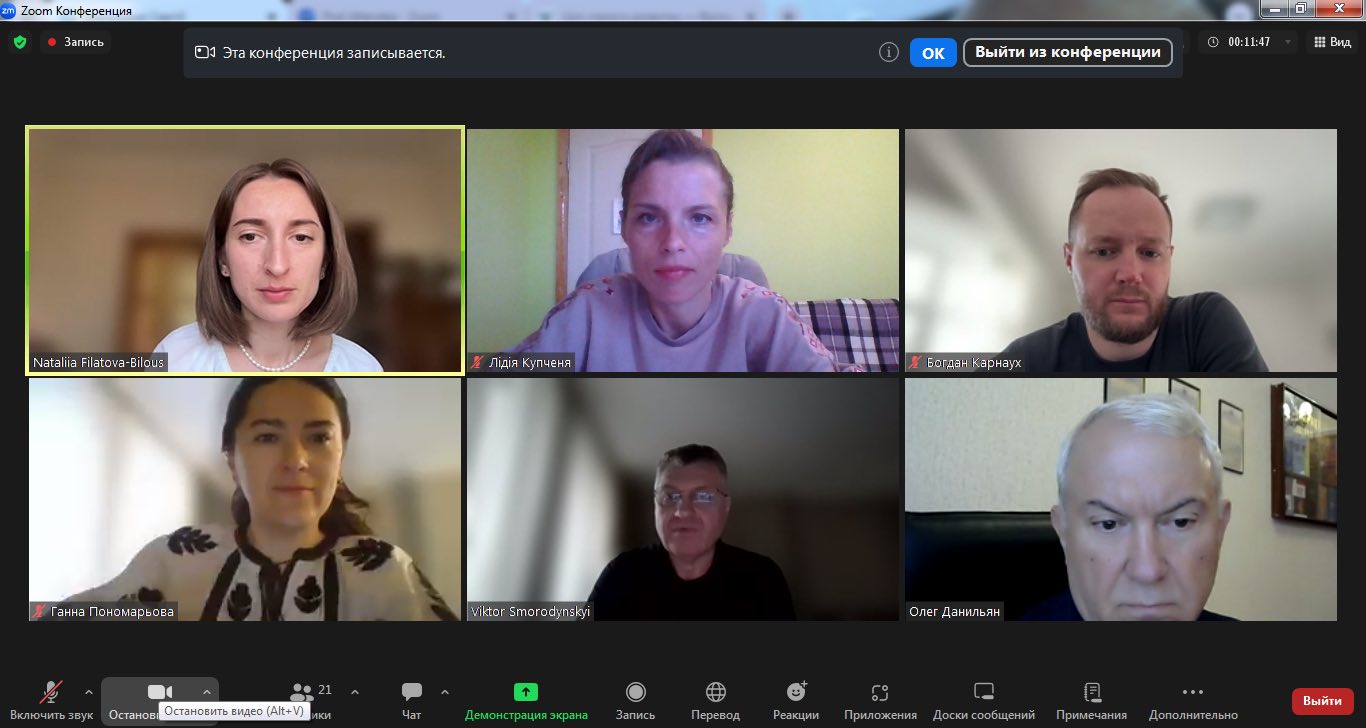This screenshot has height=728, width=1366.
Task: Expand the chat options arrow
Action: [x=445, y=692]
